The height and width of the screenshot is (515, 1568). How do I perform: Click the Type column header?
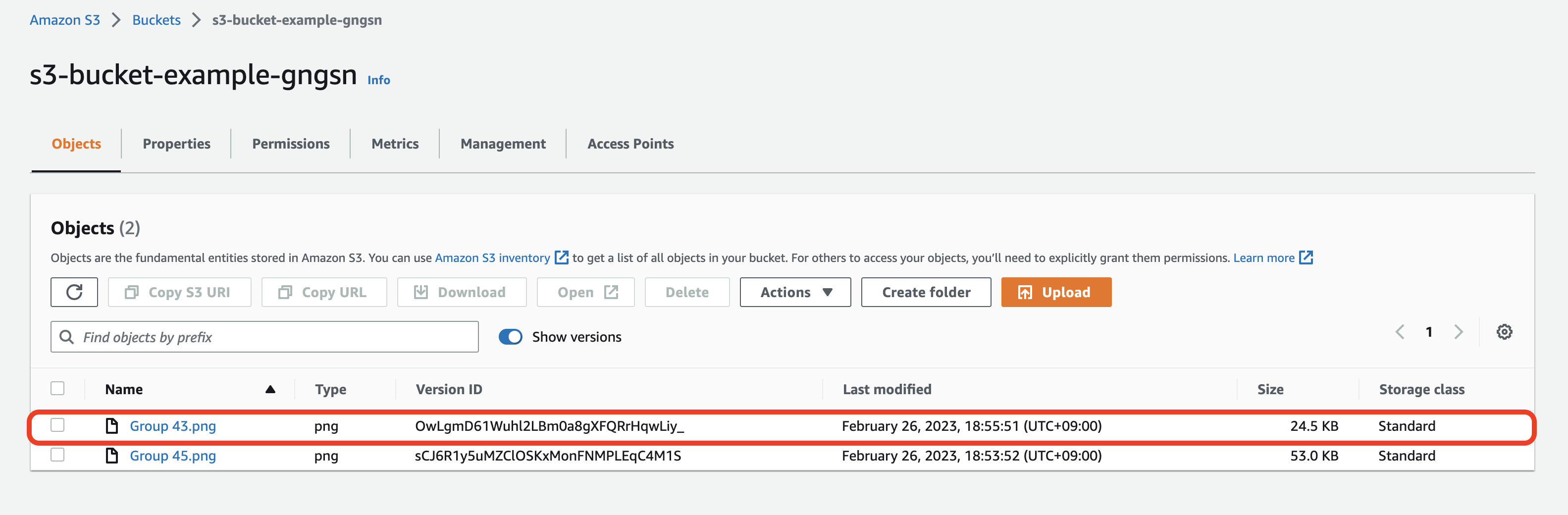pyautogui.click(x=330, y=390)
